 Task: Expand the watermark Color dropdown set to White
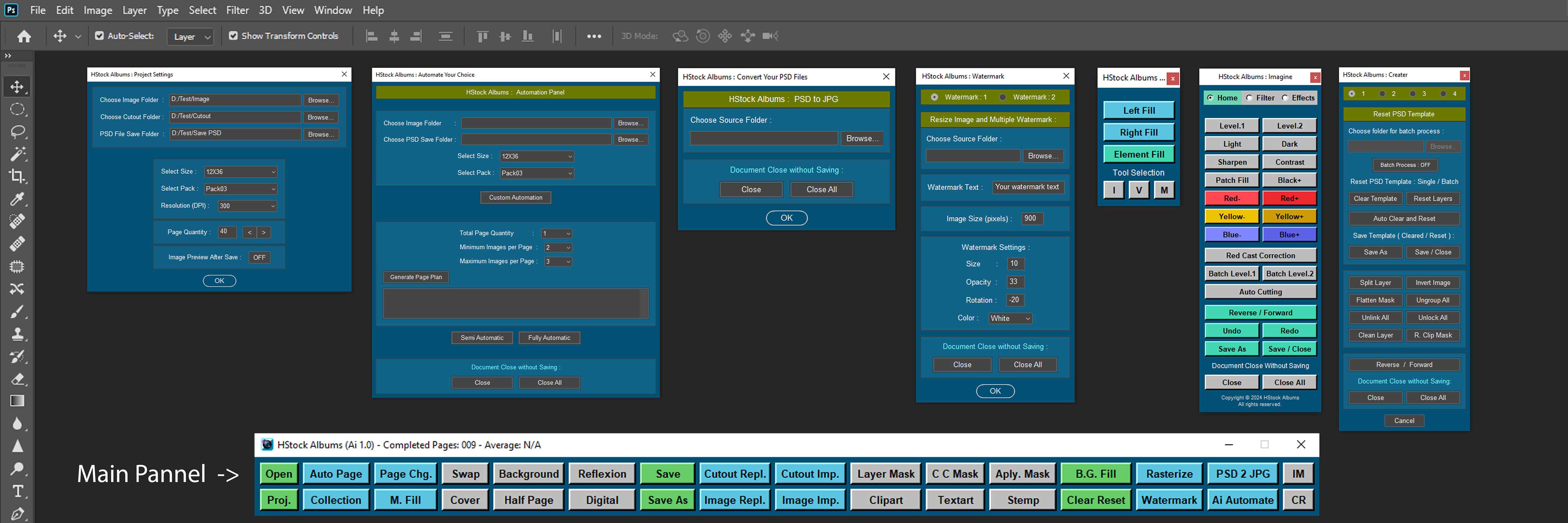(x=1010, y=318)
